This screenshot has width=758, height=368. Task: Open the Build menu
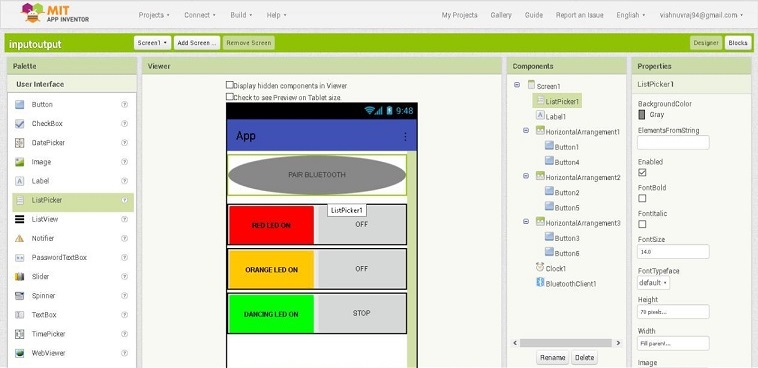(x=241, y=15)
